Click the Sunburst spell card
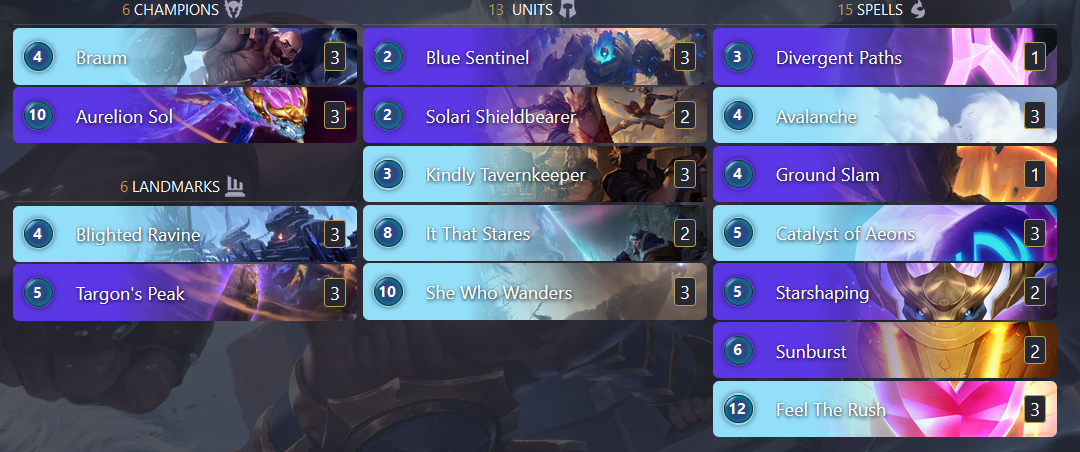This screenshot has height=452, width=1080. pos(885,351)
